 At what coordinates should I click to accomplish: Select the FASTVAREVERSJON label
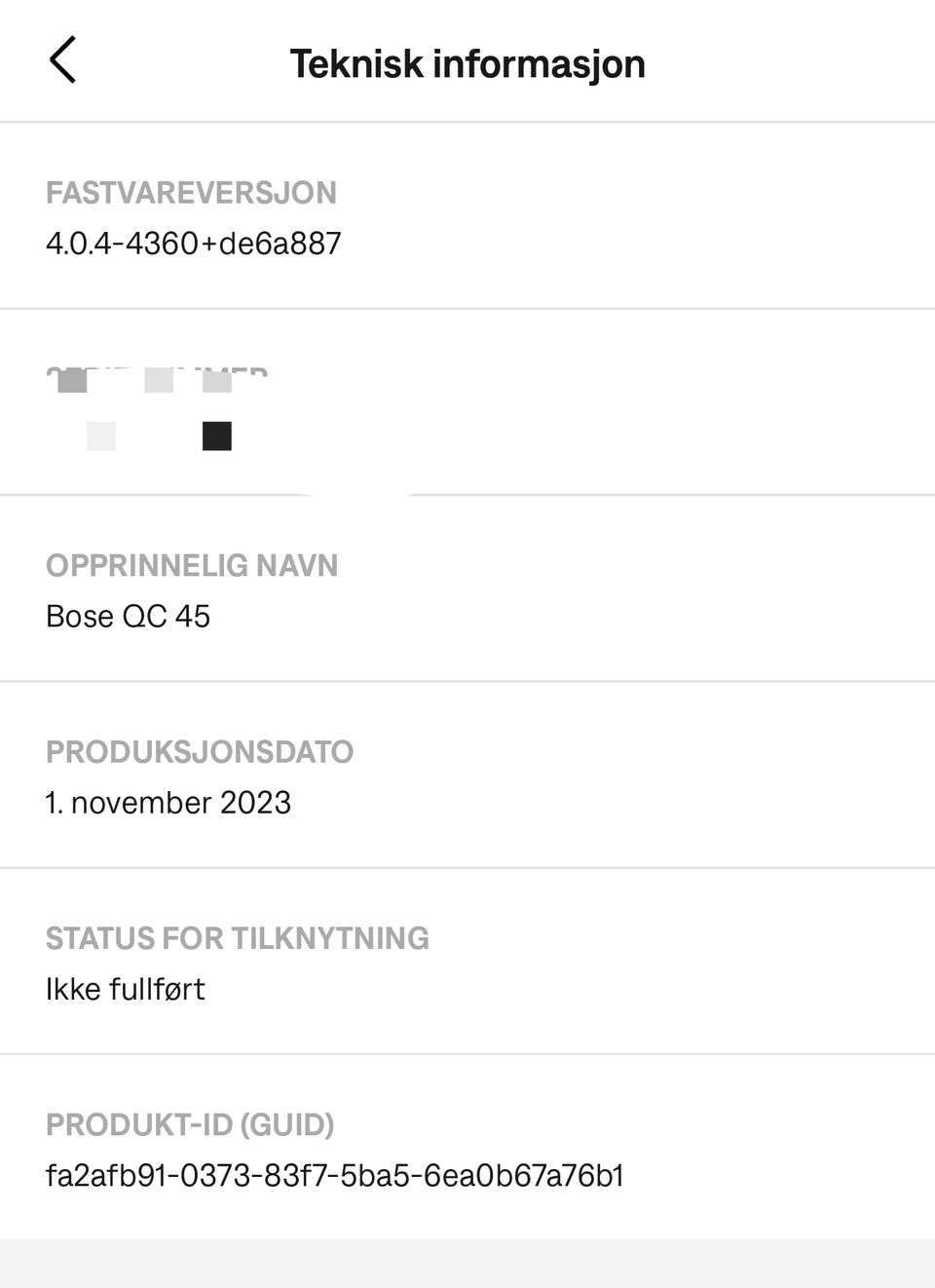pyautogui.click(x=191, y=193)
